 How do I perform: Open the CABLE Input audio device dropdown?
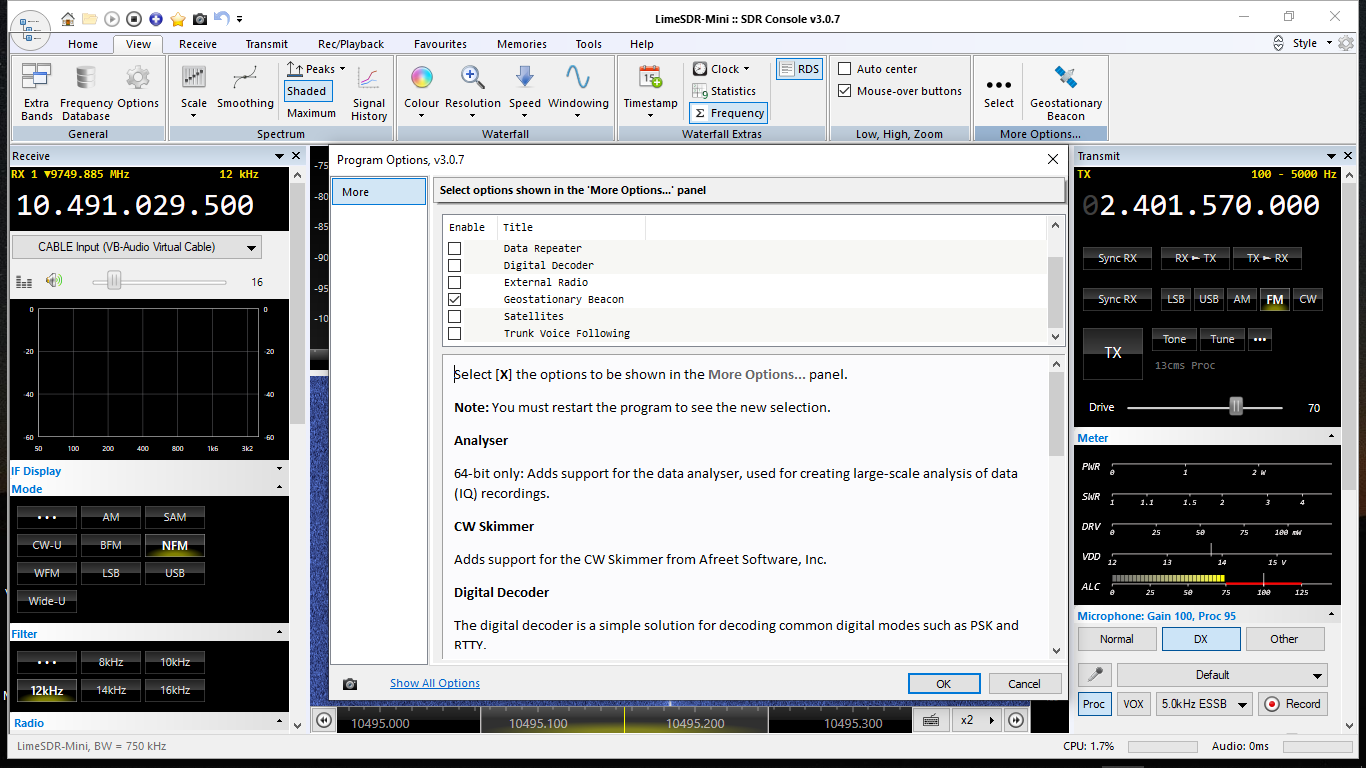pos(137,247)
